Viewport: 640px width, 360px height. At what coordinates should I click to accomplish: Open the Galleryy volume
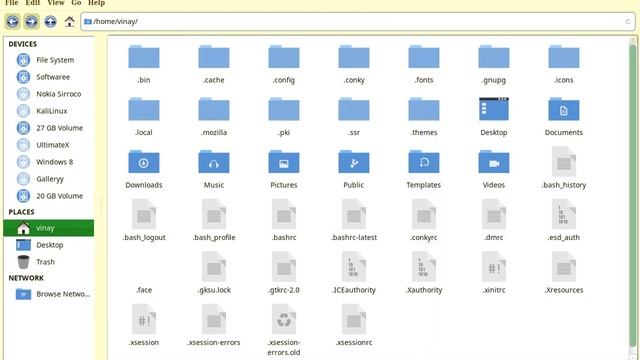click(49, 179)
